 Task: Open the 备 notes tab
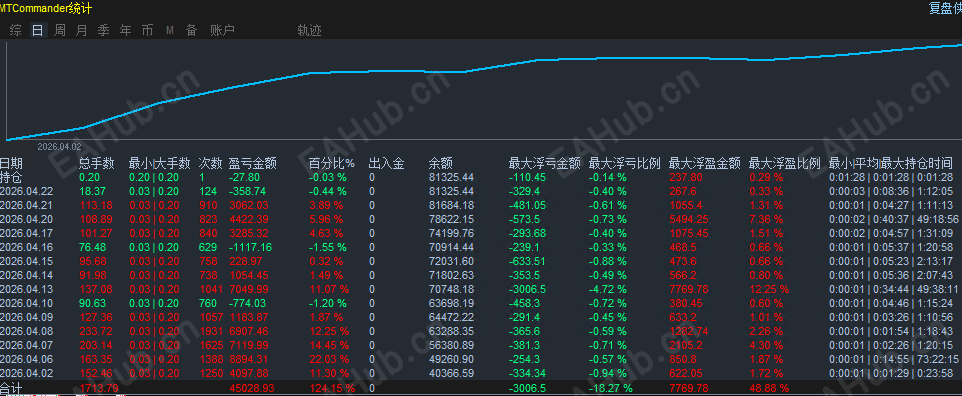coord(191,31)
